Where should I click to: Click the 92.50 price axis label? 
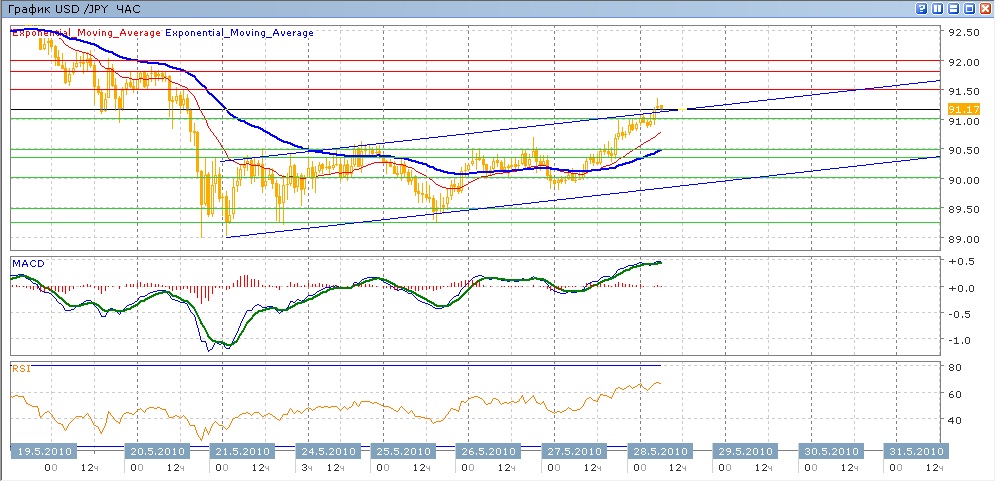click(963, 33)
